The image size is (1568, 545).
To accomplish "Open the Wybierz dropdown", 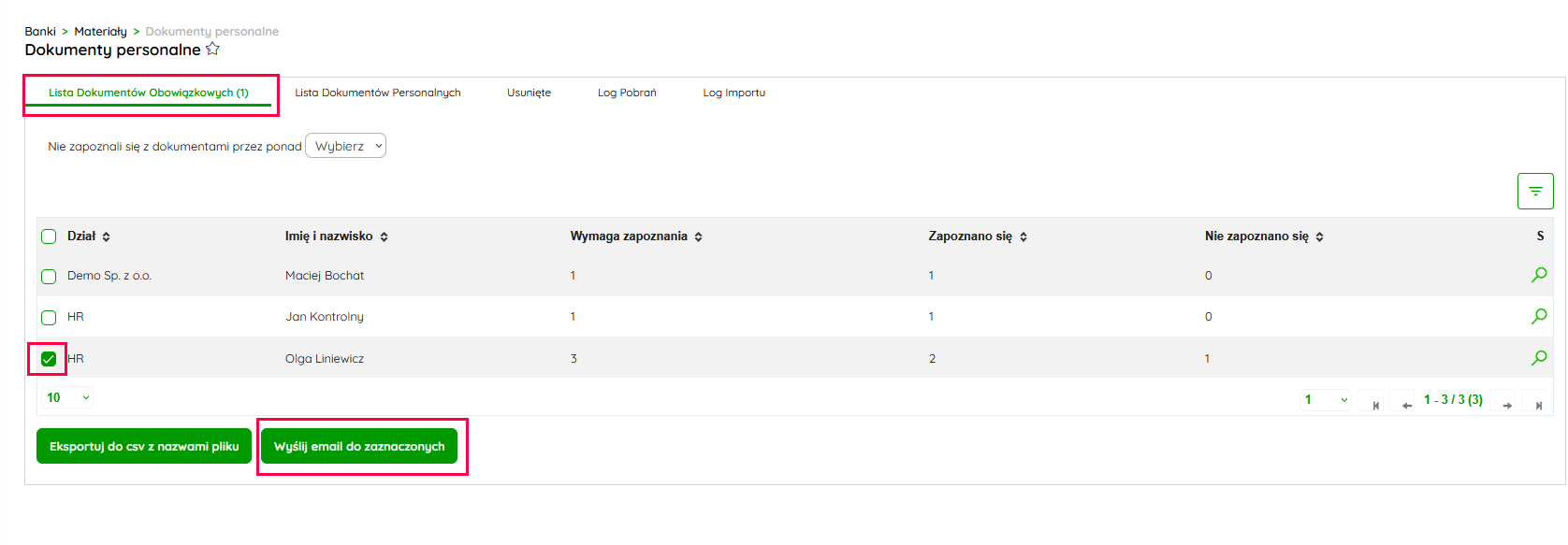I will coord(345,146).
